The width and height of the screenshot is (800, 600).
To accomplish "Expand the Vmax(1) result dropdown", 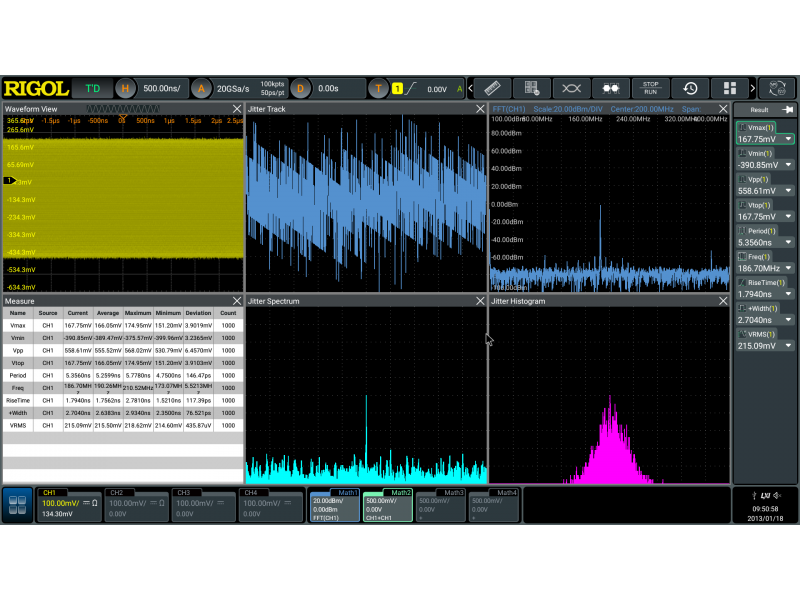I will click(x=788, y=139).
